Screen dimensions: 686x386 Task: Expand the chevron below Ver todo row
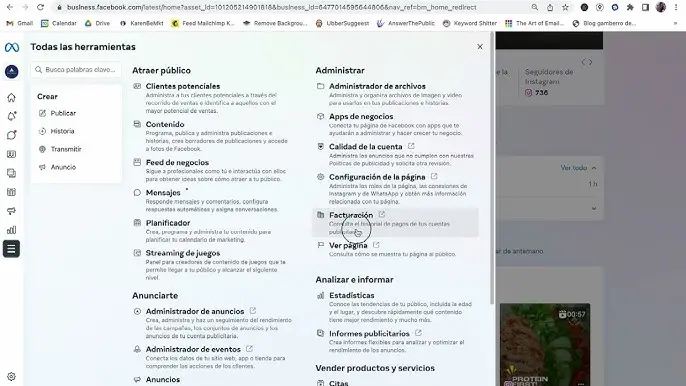594,208
